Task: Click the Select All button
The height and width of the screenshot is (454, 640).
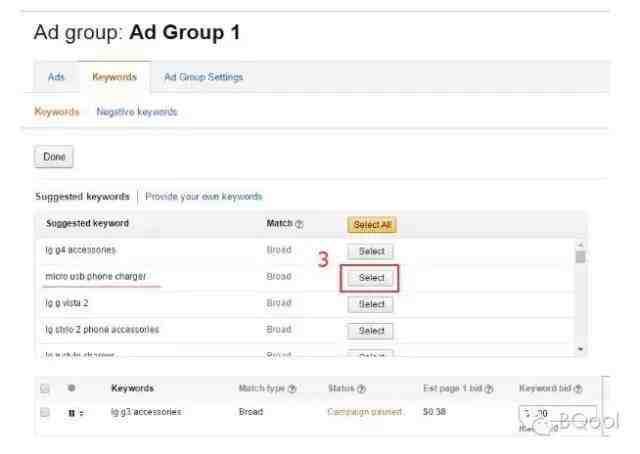Action: 372,225
